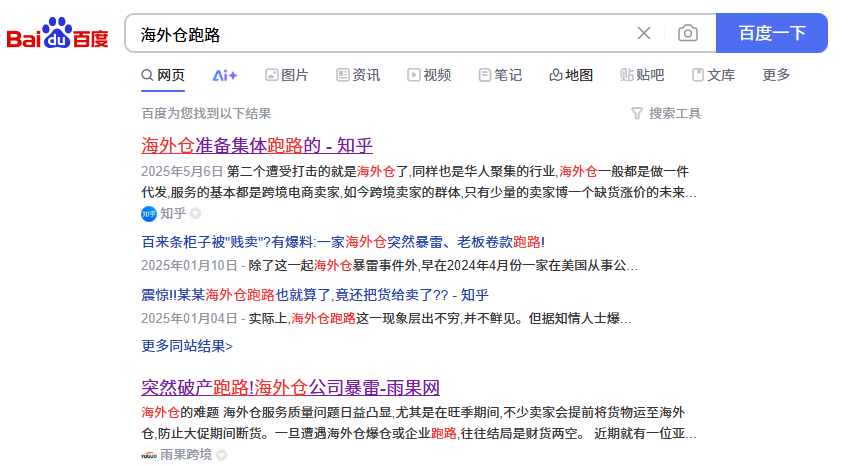This screenshot has height=466, width=857.
Task: Expand the 更多 tab menu
Action: click(776, 75)
